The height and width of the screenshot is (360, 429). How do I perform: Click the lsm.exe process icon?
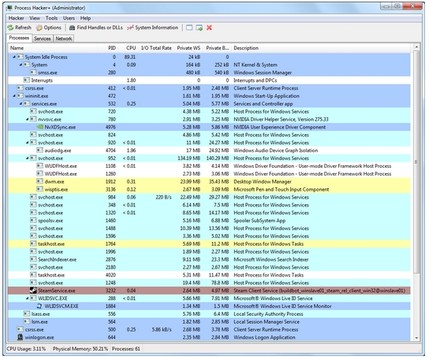pyautogui.click(x=27, y=322)
